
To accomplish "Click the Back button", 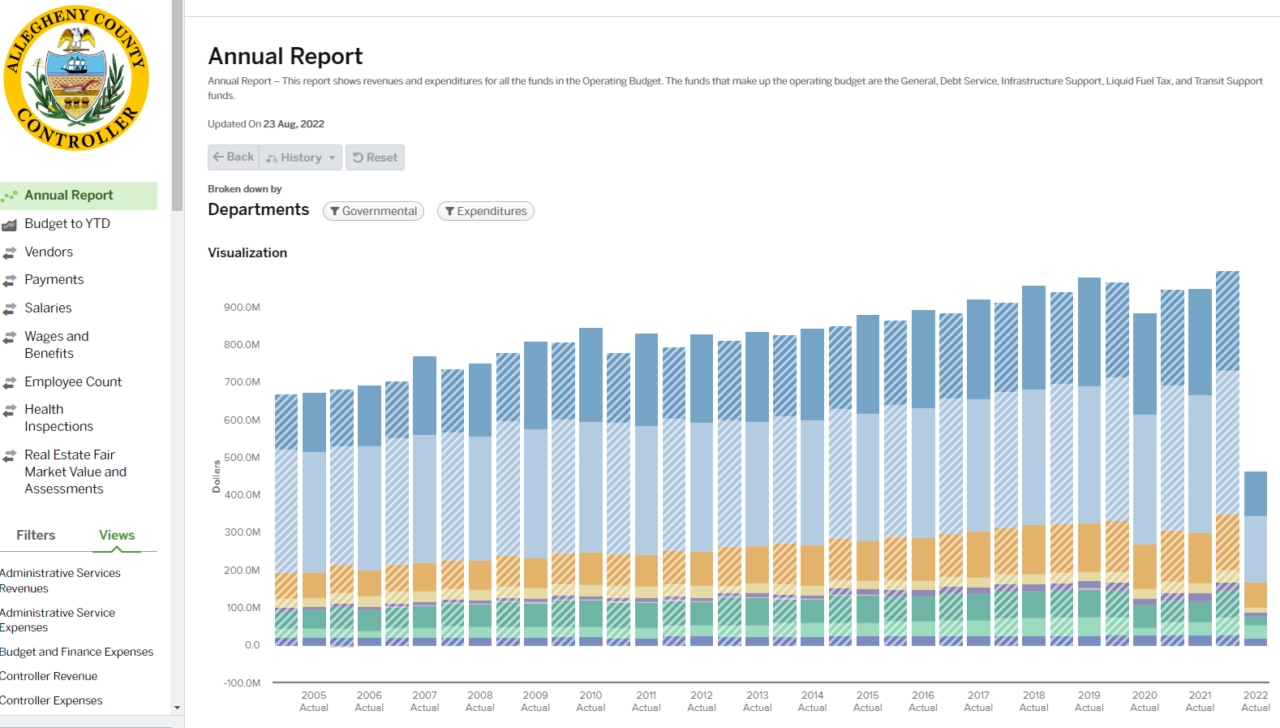I will tap(232, 157).
